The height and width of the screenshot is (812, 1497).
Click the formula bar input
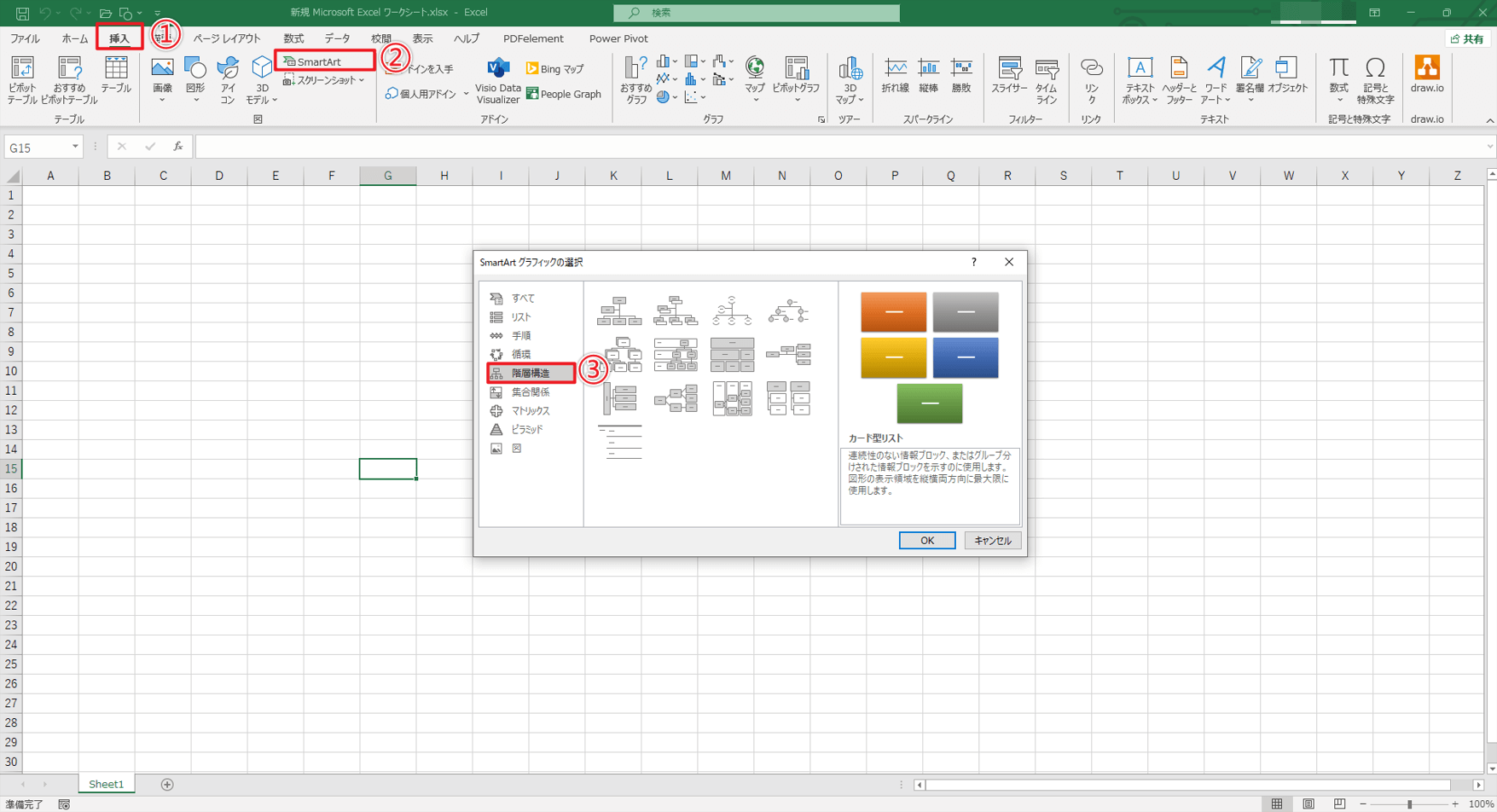[844, 147]
